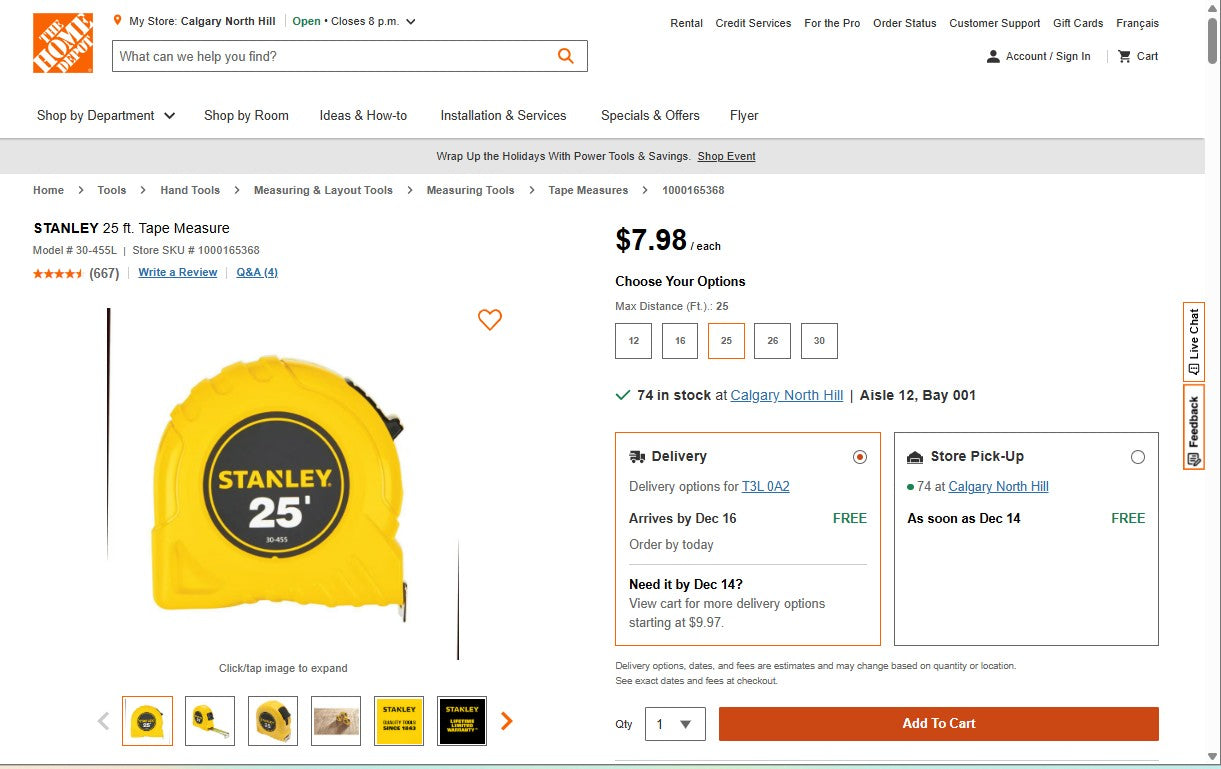This screenshot has height=769, width=1221.
Task: Open the Specials & Offers menu
Action: point(650,115)
